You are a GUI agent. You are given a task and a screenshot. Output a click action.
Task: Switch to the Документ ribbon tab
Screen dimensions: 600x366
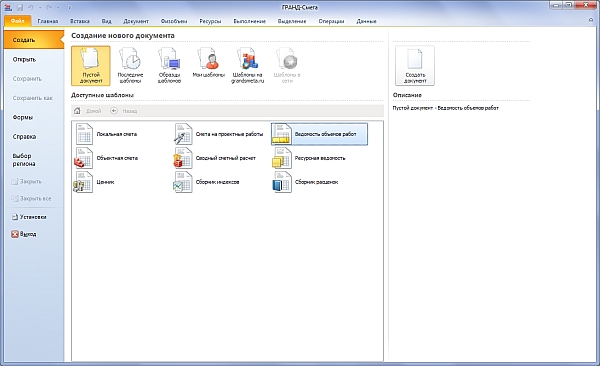click(x=136, y=21)
